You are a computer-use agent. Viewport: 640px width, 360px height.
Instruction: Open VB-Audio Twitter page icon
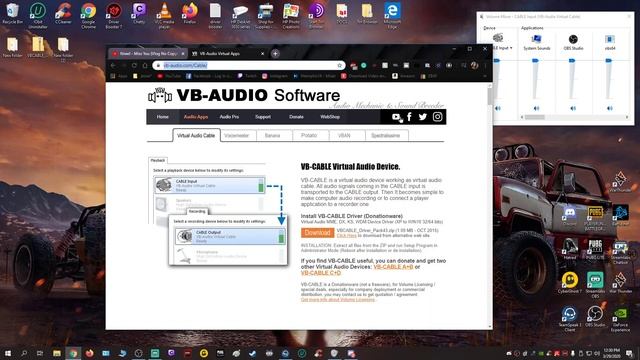(x=423, y=117)
